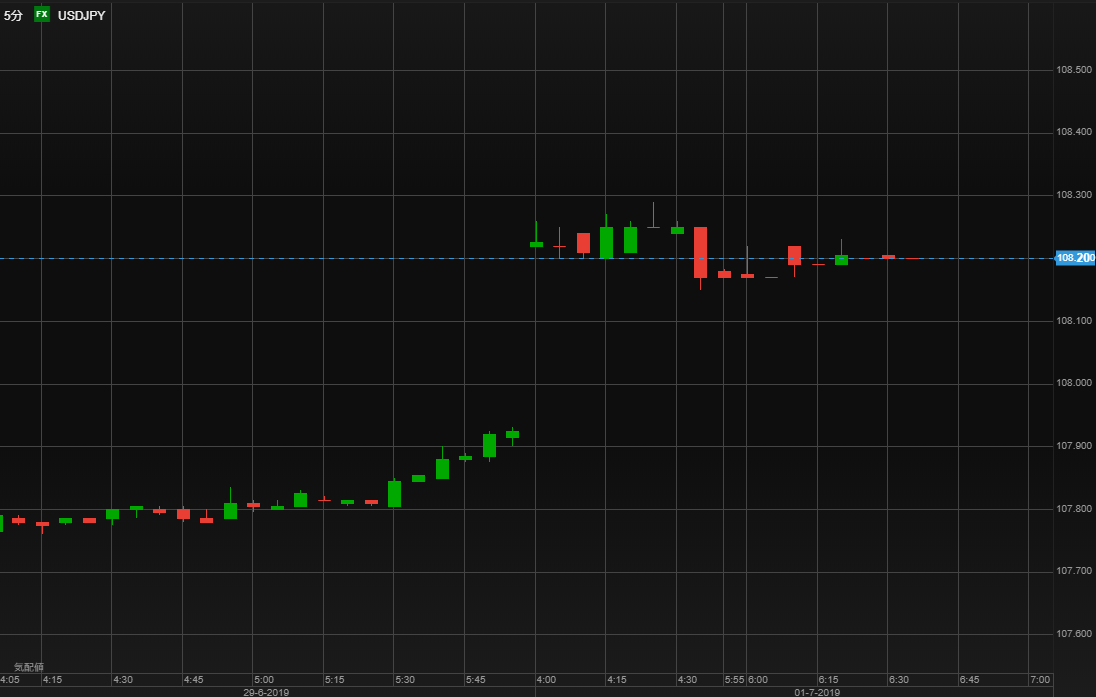Click the blue 108.200 current price tag
Screen dimensions: 1096x697
tap(1075, 259)
